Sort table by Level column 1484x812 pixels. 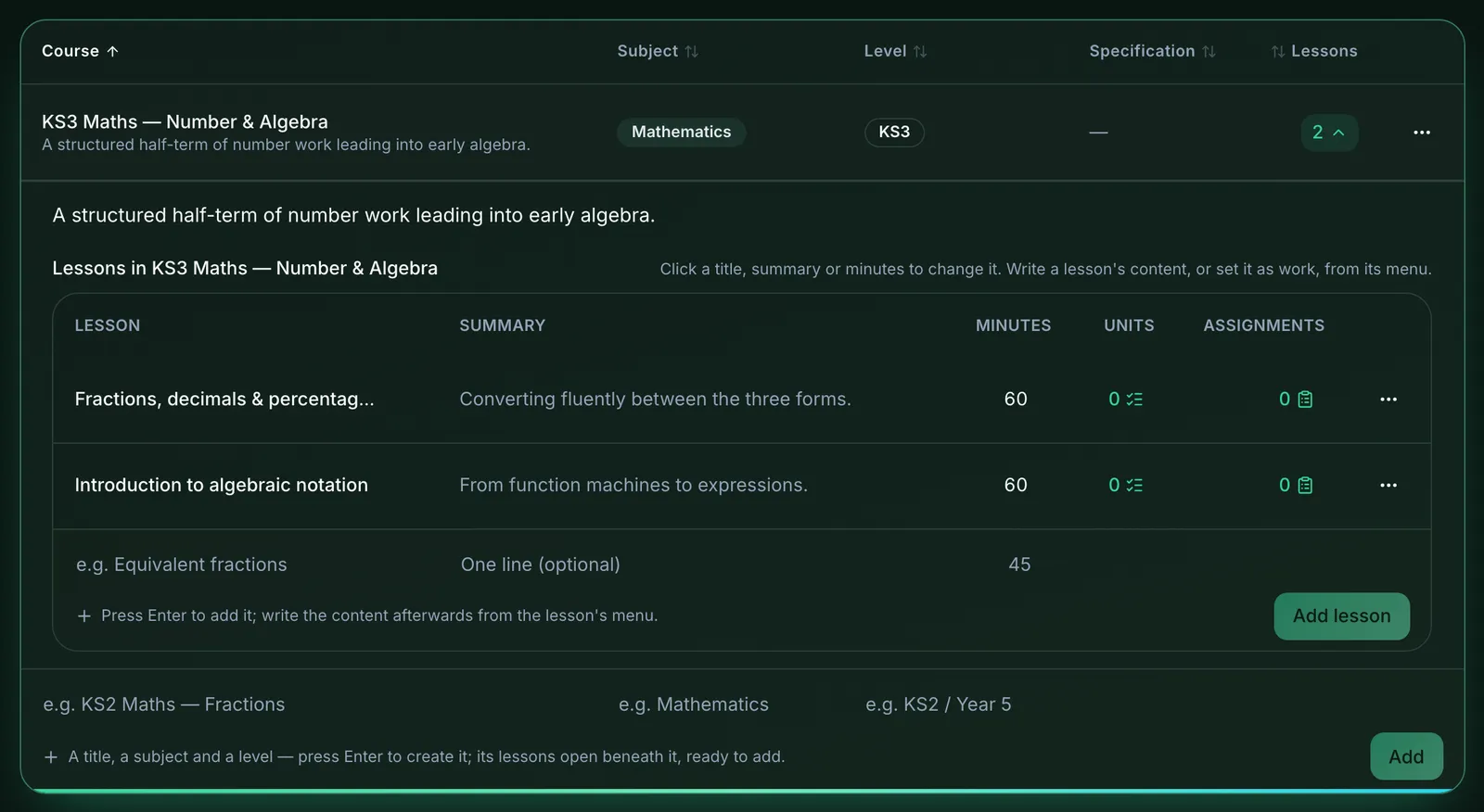(x=895, y=51)
